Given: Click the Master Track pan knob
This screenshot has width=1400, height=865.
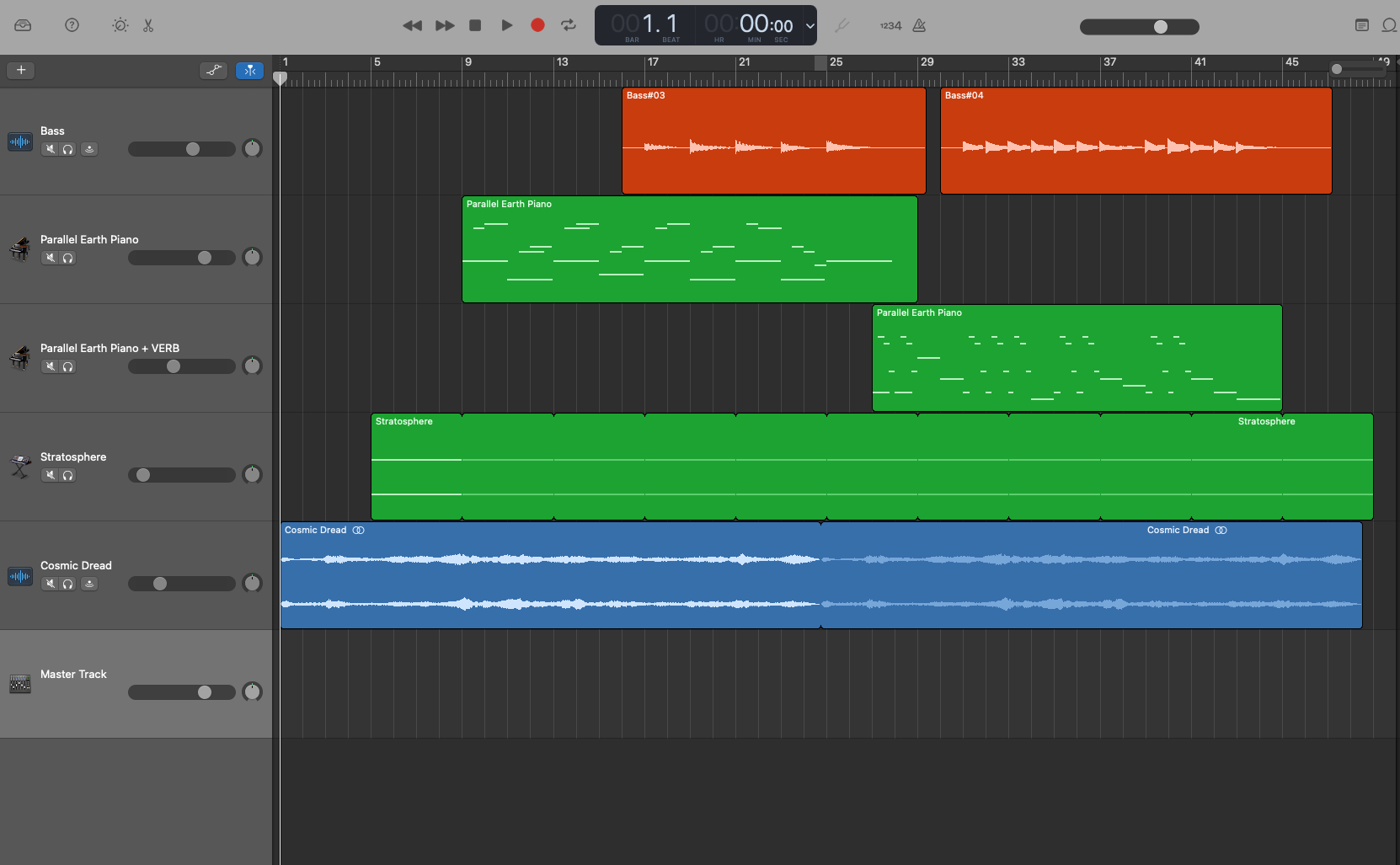Looking at the screenshot, I should [252, 691].
